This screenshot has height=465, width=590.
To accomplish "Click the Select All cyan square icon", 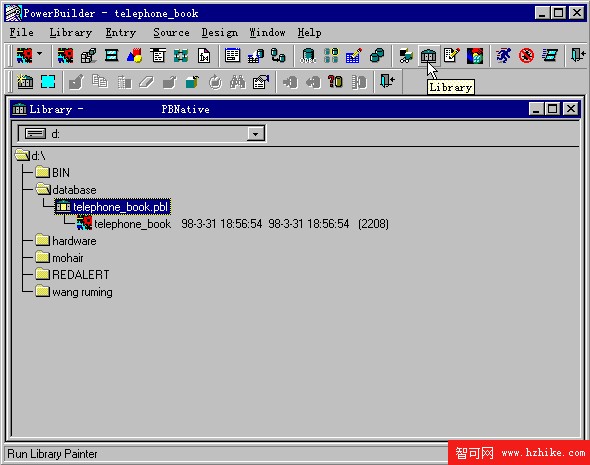I will pos(48,81).
